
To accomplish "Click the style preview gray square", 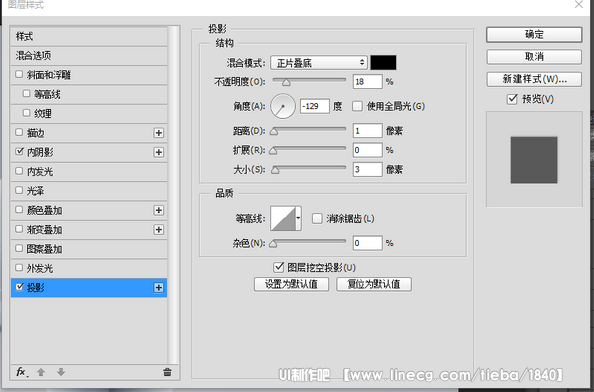I will (534, 160).
